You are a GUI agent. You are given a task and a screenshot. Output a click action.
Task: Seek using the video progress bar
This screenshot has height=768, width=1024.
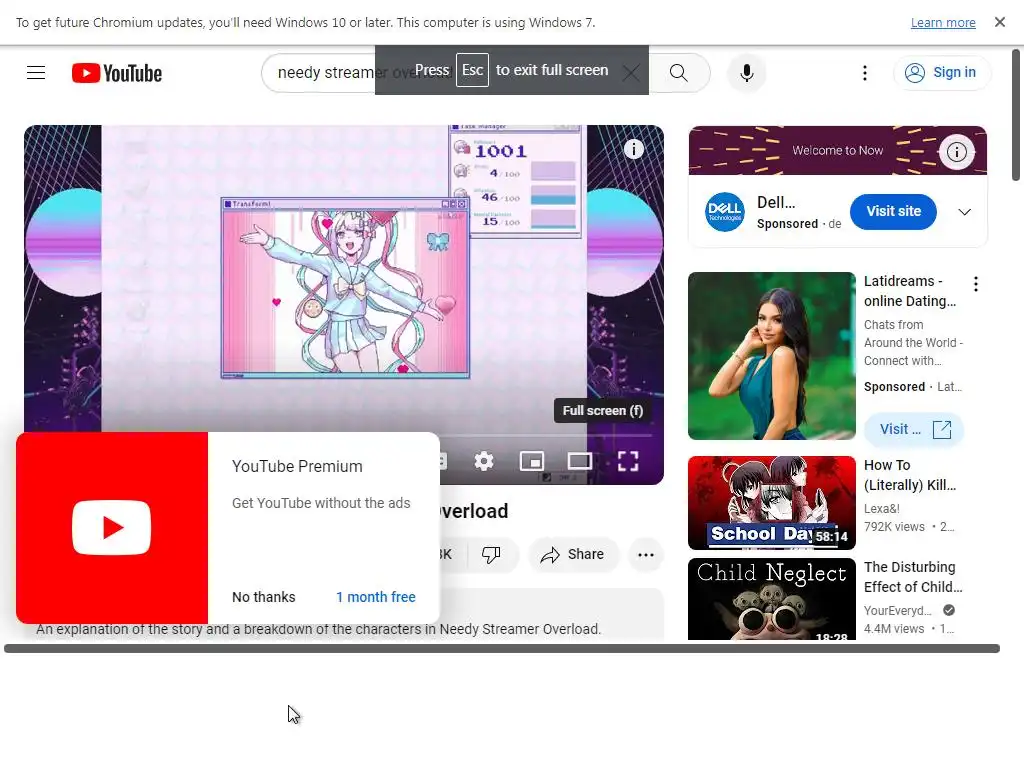point(546,435)
